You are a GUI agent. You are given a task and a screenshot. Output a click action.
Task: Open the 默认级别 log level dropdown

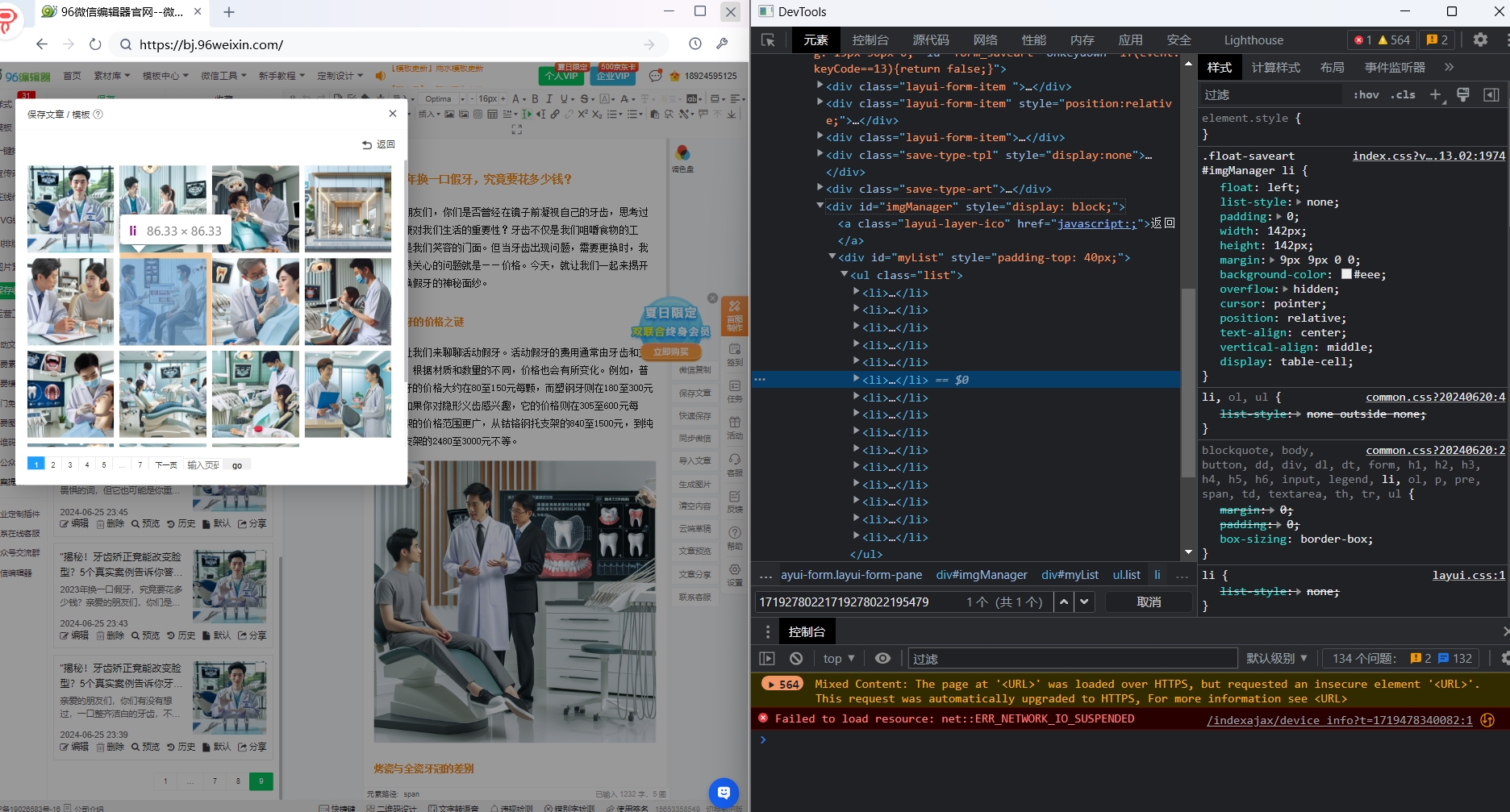coord(1276,659)
